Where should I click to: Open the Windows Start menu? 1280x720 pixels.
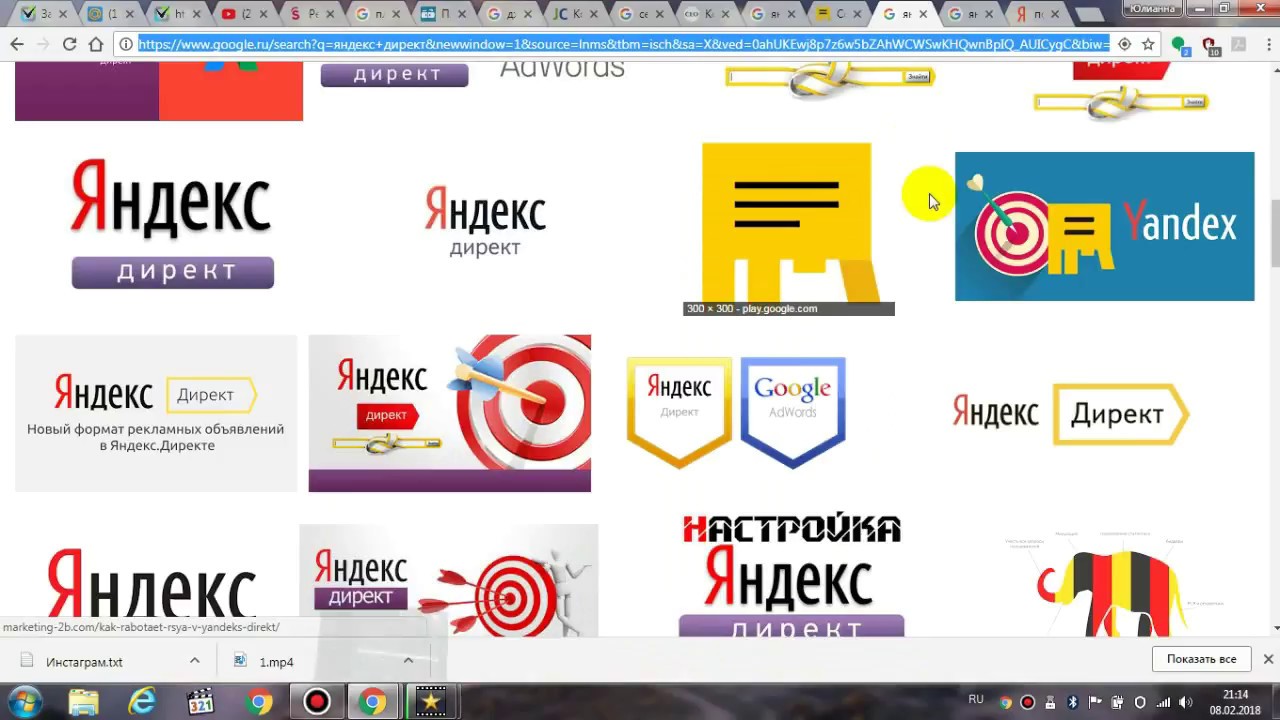click(24, 702)
